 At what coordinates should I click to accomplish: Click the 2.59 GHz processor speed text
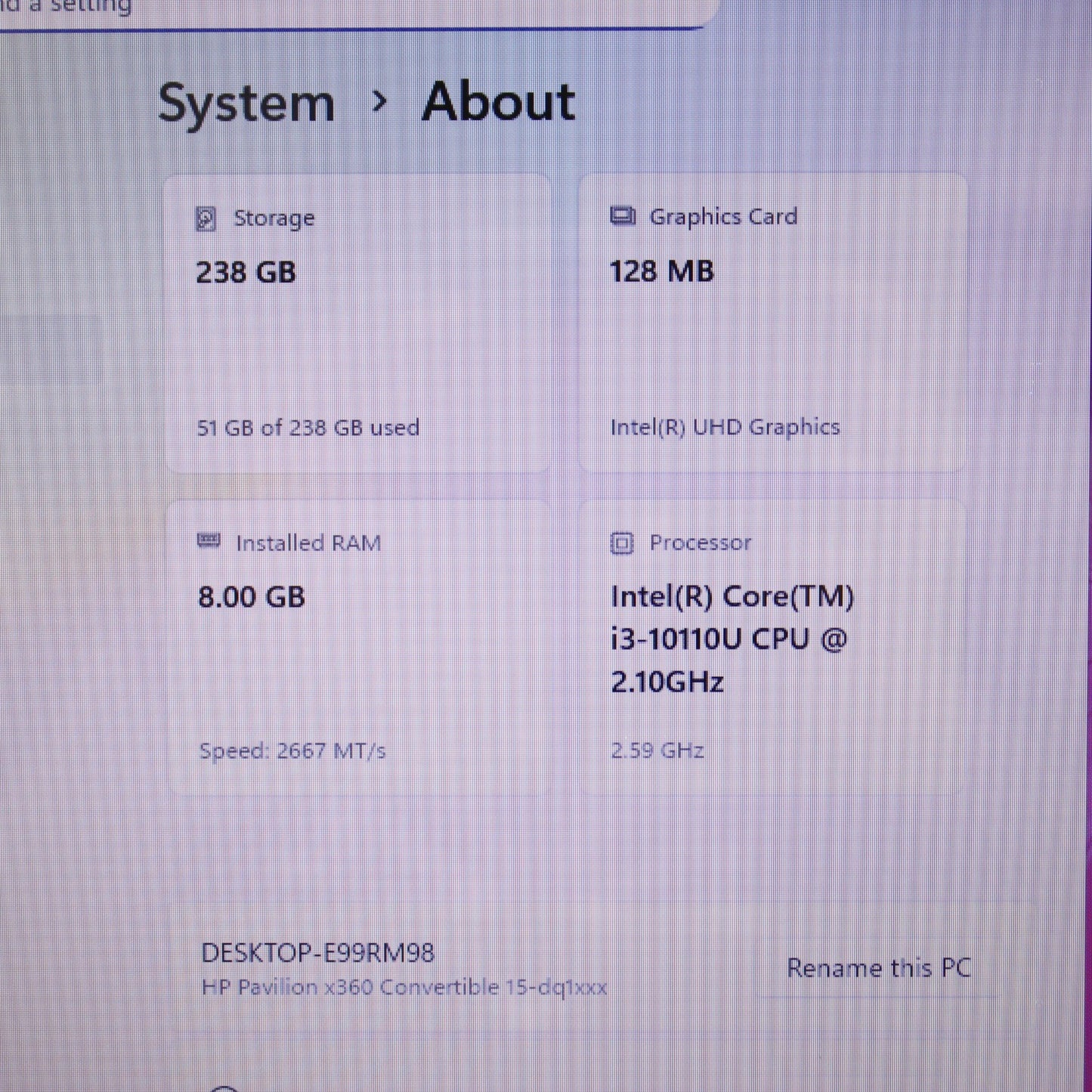click(x=656, y=750)
